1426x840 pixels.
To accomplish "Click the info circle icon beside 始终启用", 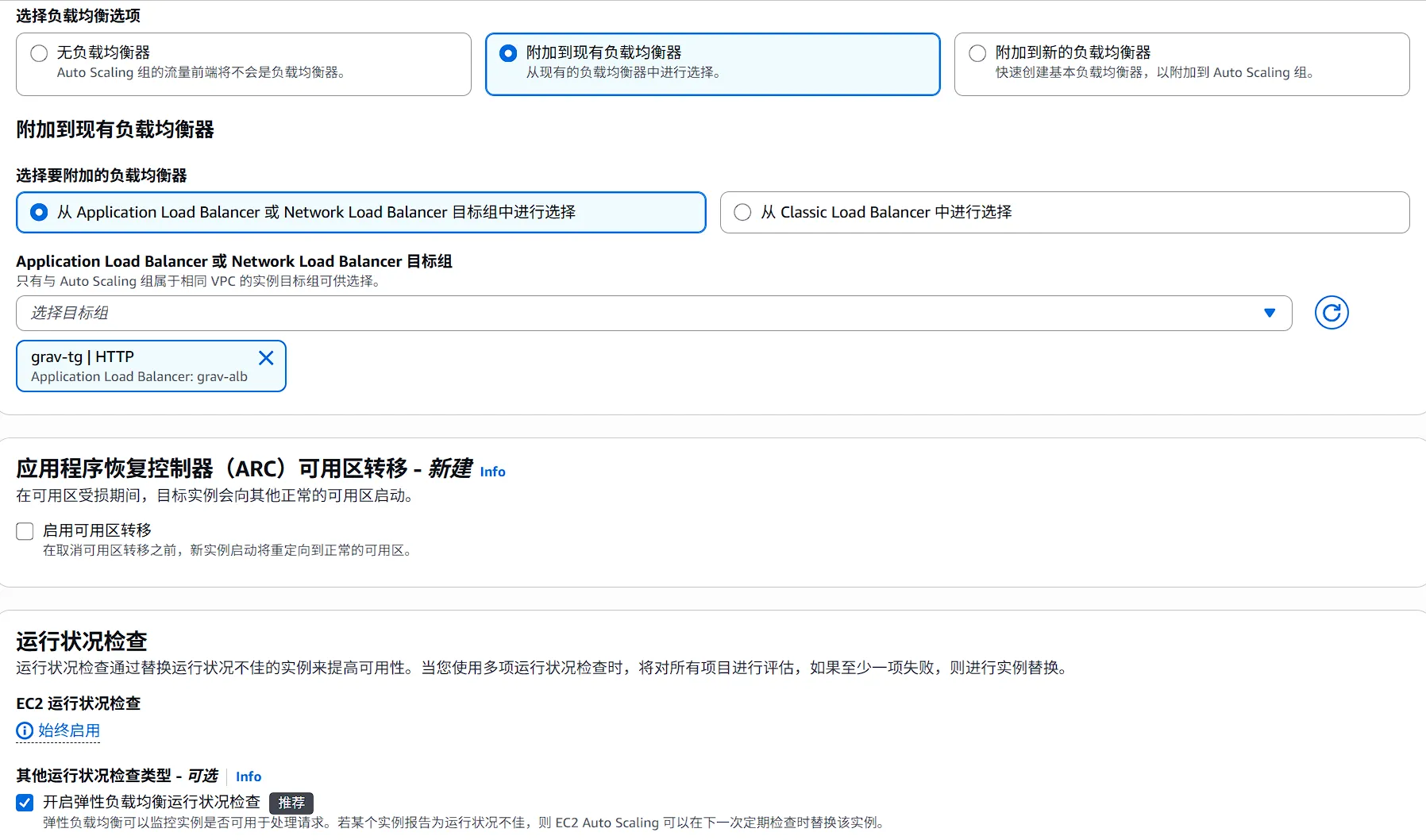I will click(25, 730).
